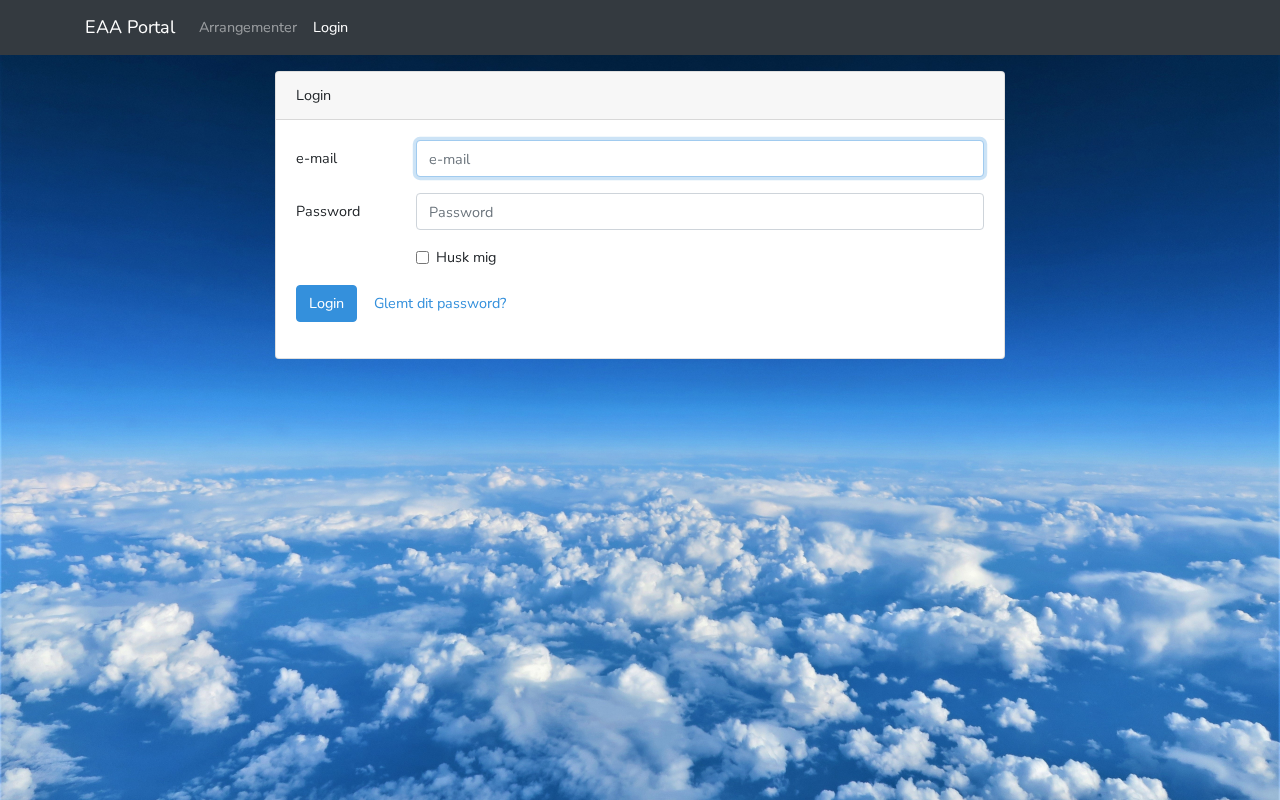The image size is (1280, 800).
Task: Open the EAA Portal home link
Action: pos(130,27)
